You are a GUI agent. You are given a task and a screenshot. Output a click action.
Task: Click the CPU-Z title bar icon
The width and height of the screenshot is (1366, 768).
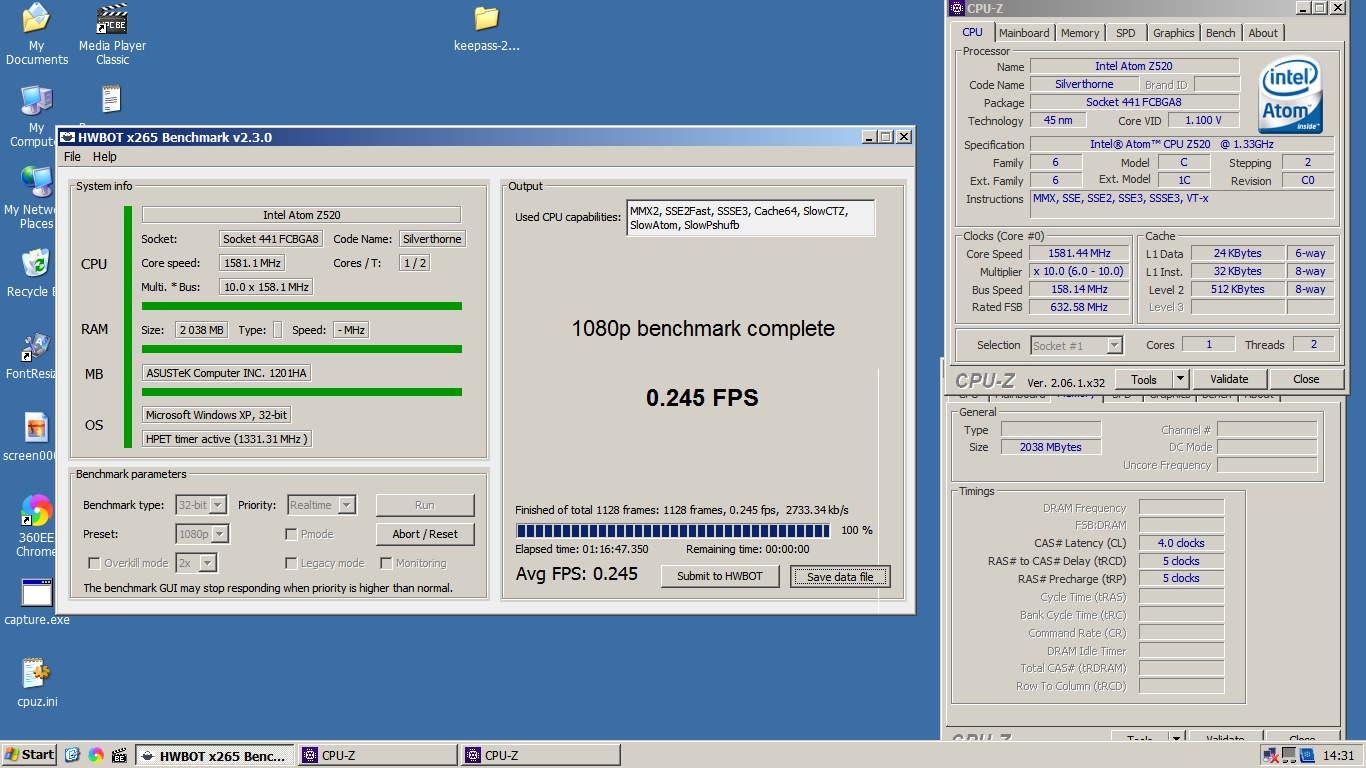point(957,9)
